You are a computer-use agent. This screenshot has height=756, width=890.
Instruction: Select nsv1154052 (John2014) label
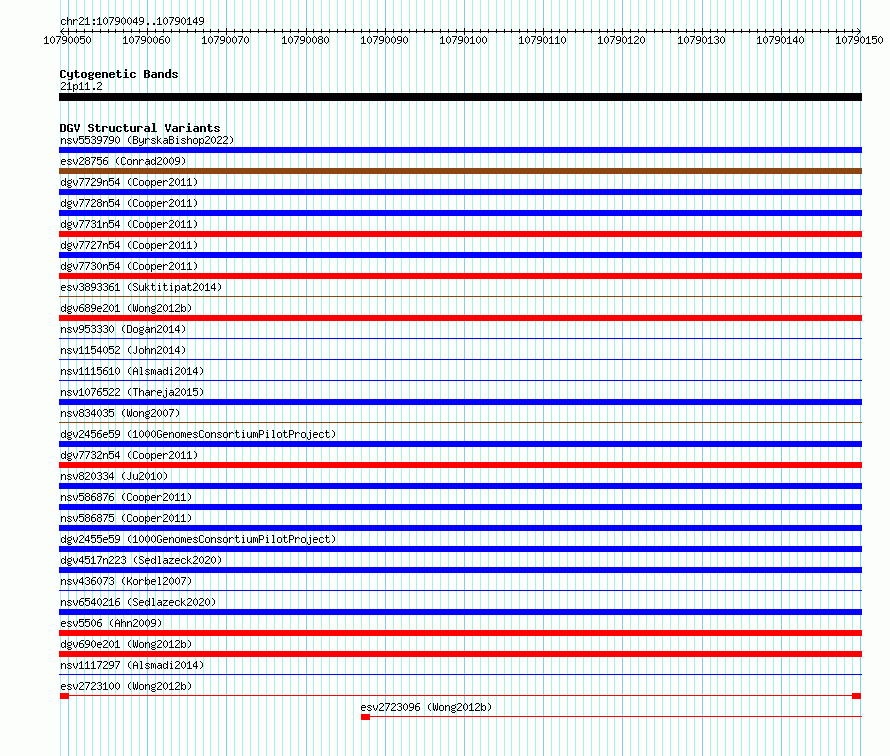pyautogui.click(x=123, y=350)
